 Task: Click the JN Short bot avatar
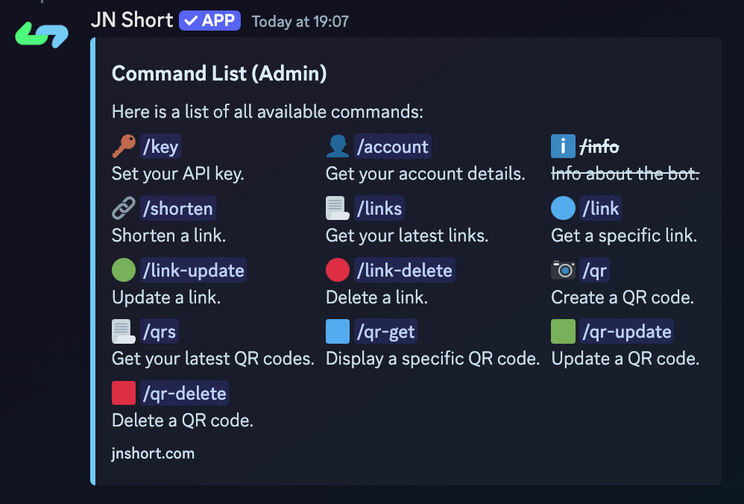coord(41,32)
